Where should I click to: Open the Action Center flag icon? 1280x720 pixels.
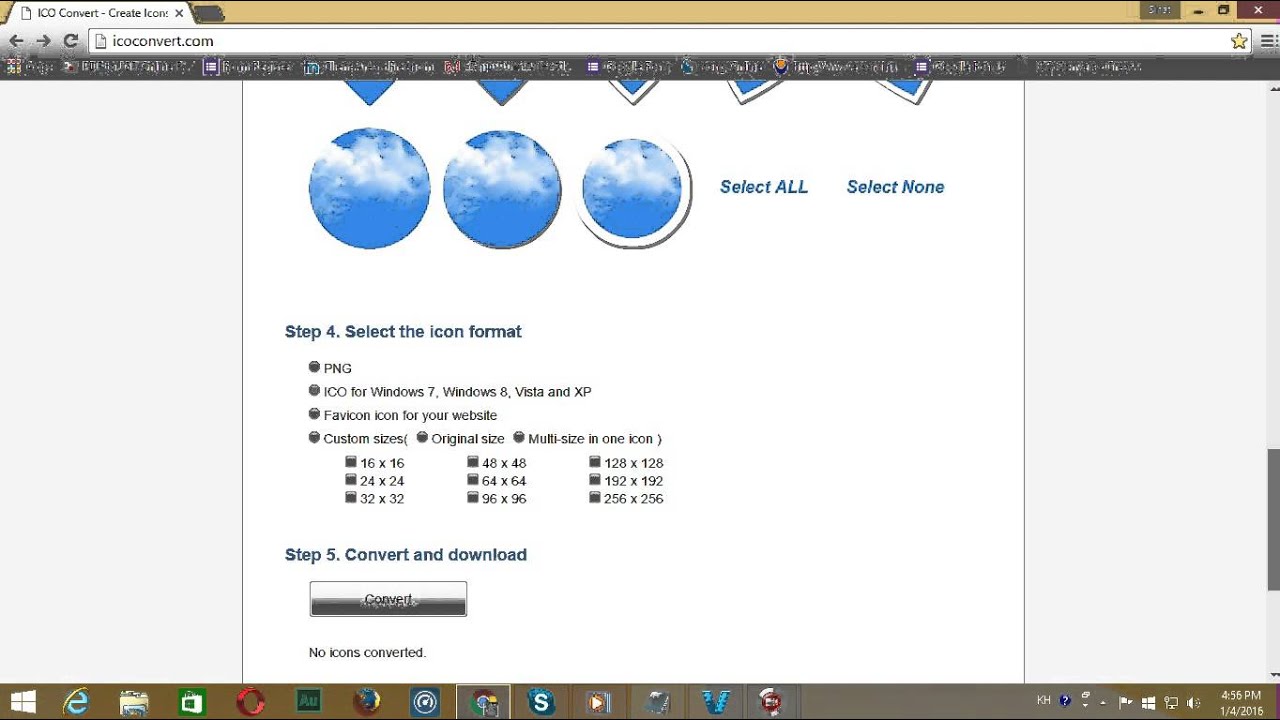coord(1124,701)
